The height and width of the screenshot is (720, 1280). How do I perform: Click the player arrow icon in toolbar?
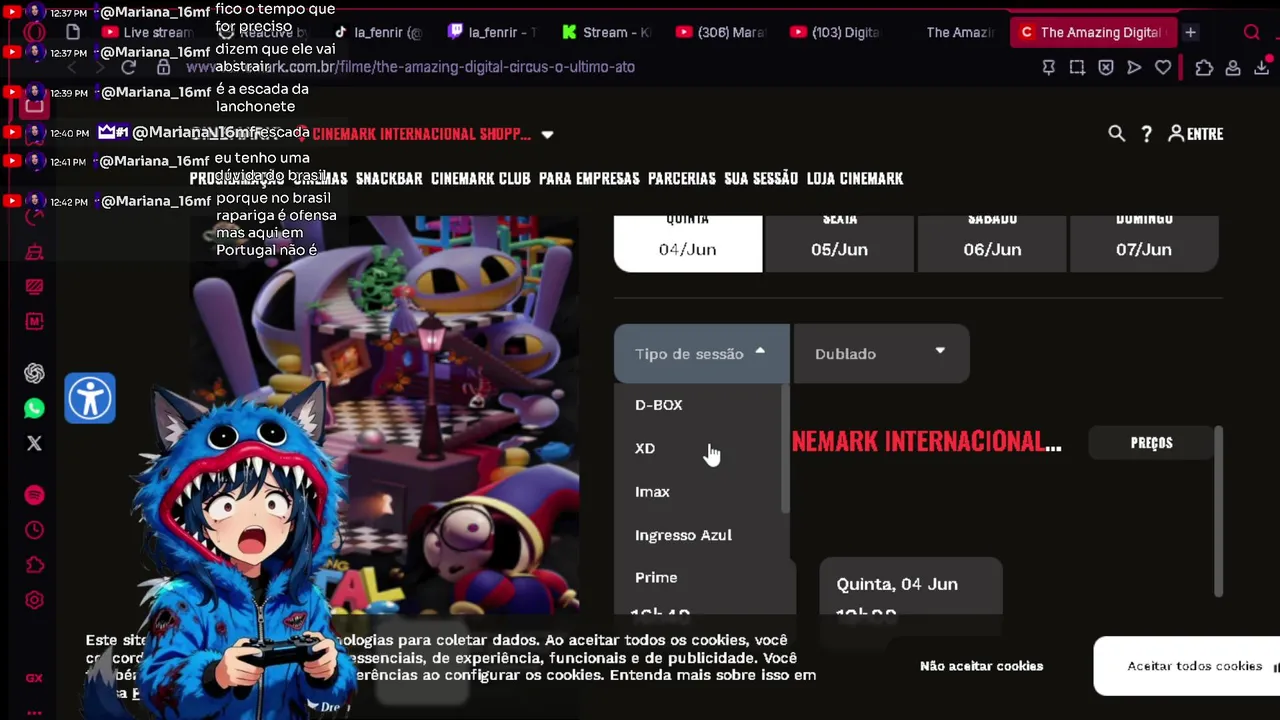[1134, 67]
